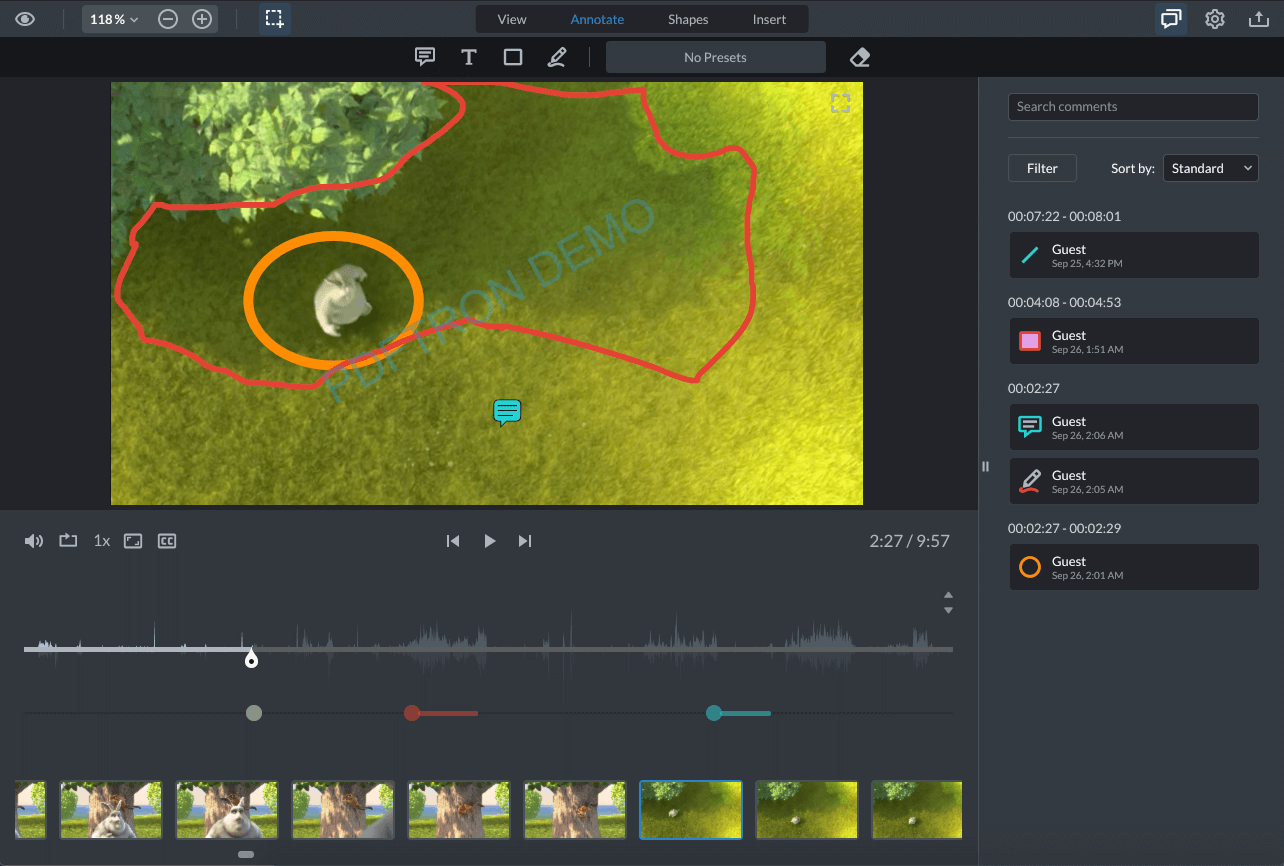Select the comment note tool

click(x=425, y=57)
